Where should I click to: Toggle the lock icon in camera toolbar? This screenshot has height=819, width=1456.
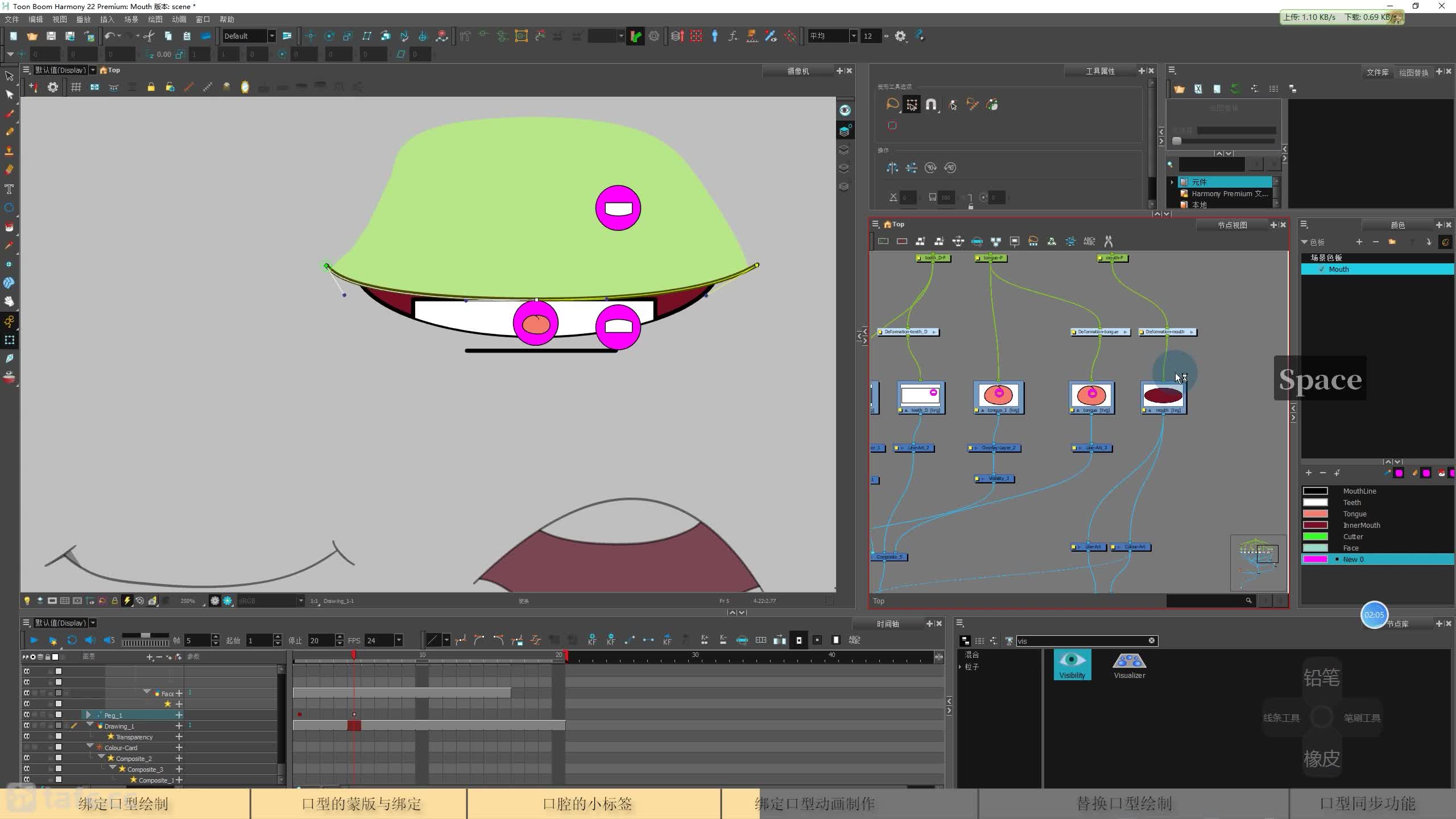151,87
